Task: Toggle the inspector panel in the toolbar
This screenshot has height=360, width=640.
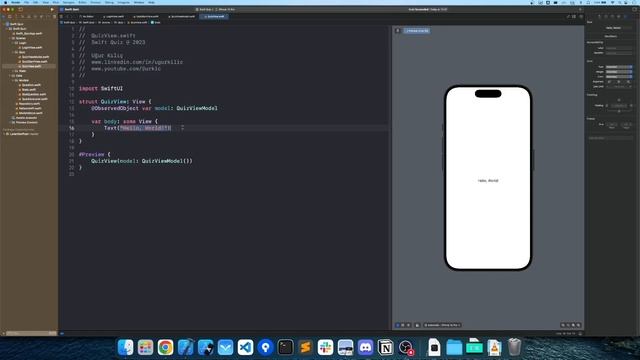Action: (x=635, y=9)
